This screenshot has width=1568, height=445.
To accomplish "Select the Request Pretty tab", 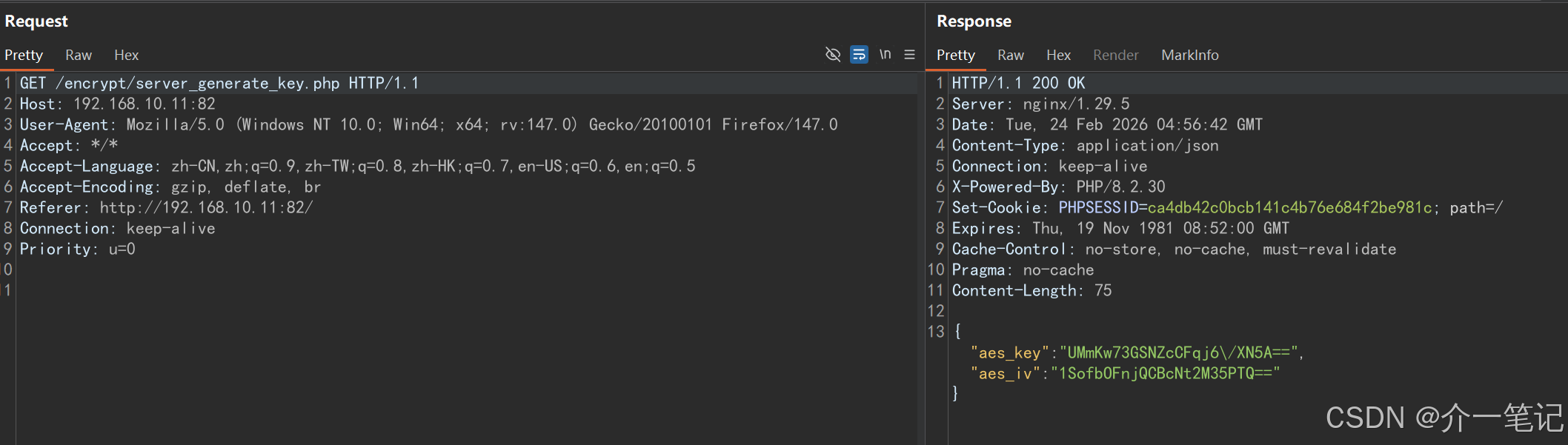I will coord(24,55).
